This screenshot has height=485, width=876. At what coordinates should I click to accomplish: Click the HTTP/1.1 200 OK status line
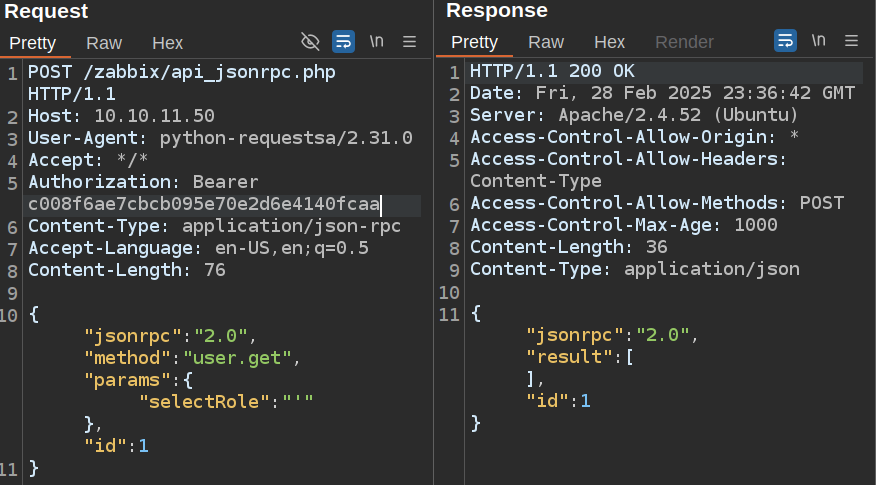click(x=552, y=72)
